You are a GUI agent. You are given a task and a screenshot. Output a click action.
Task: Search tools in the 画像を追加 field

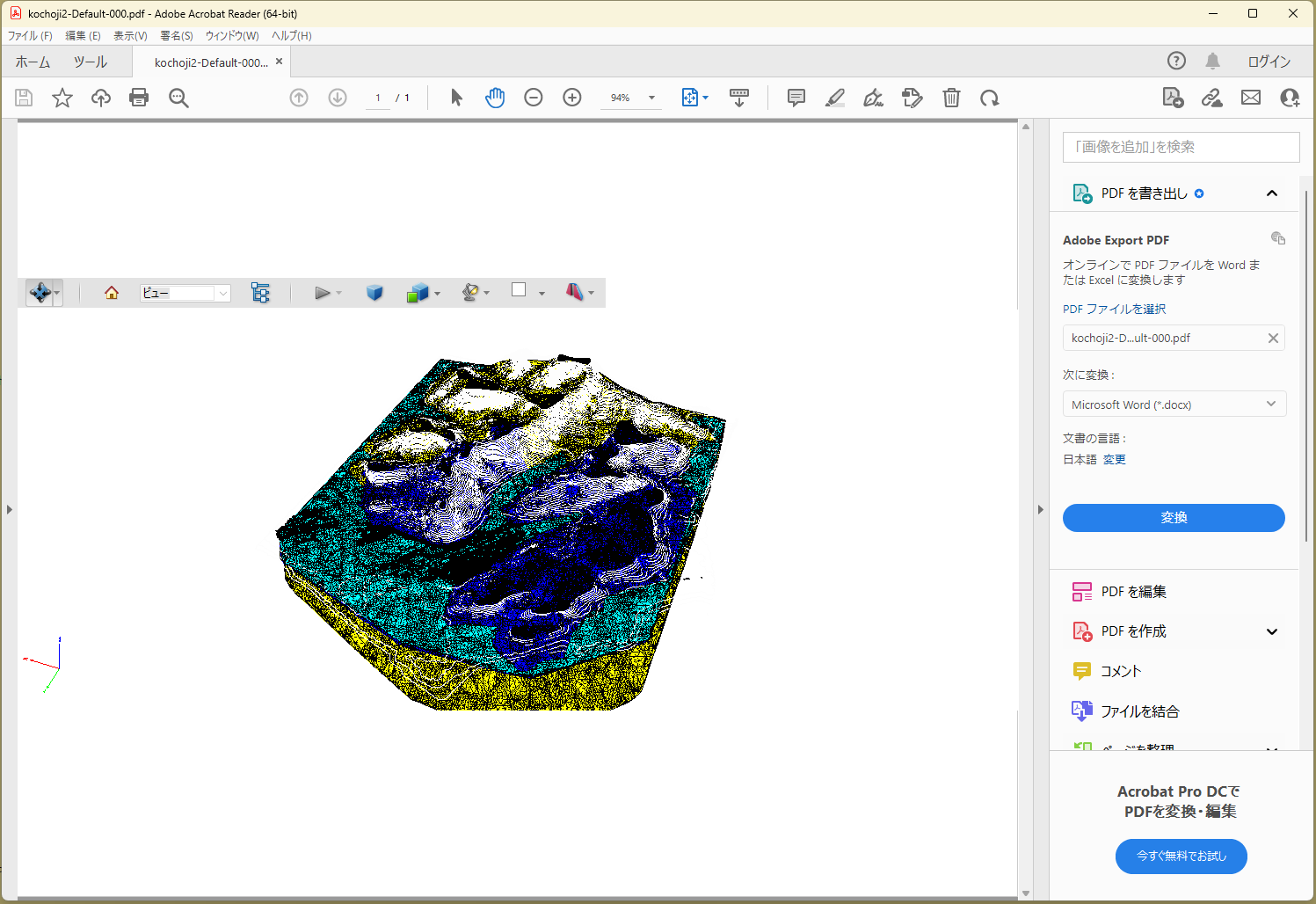click(x=1181, y=147)
